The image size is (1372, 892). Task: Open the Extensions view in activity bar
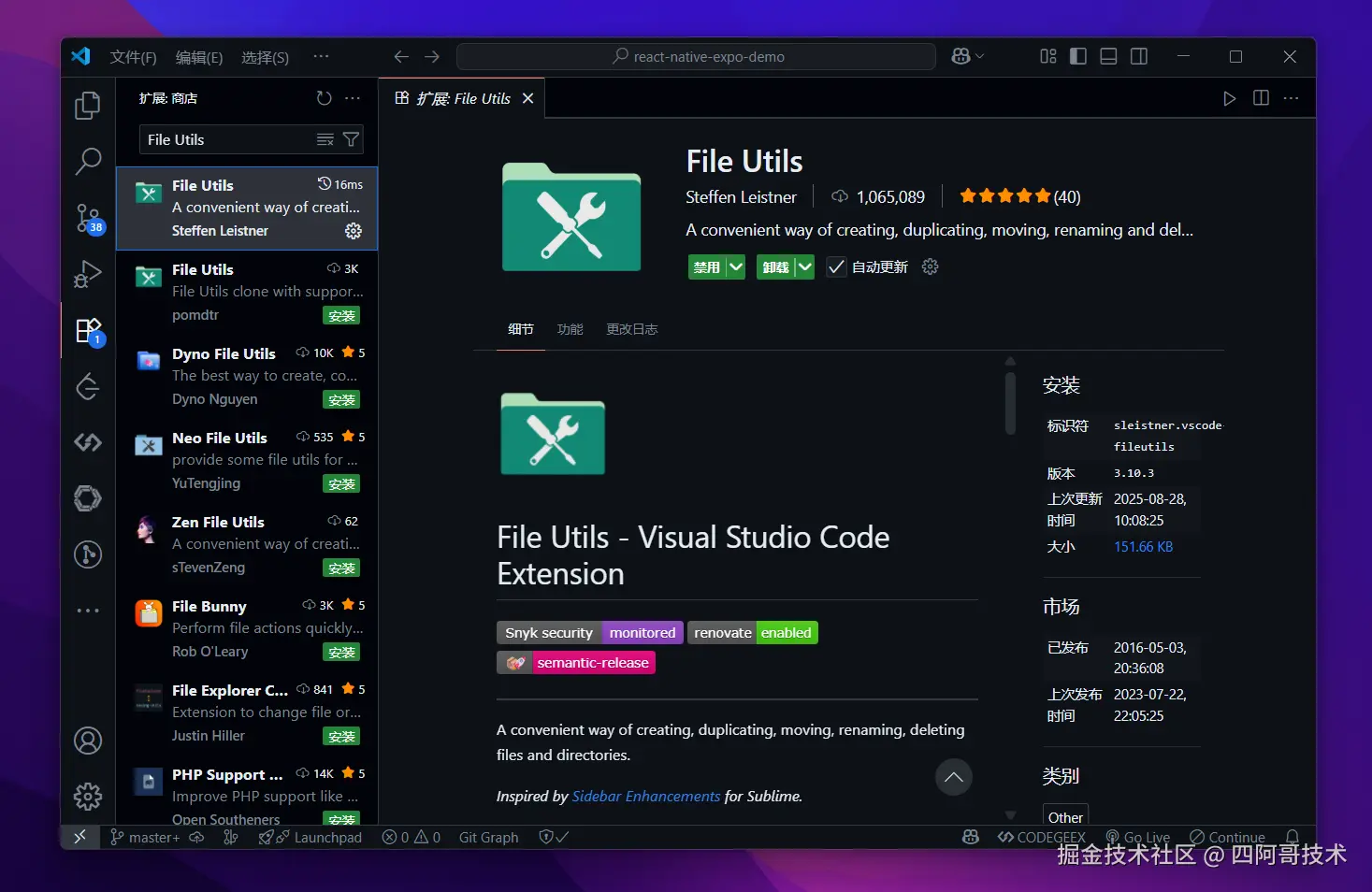(88, 330)
